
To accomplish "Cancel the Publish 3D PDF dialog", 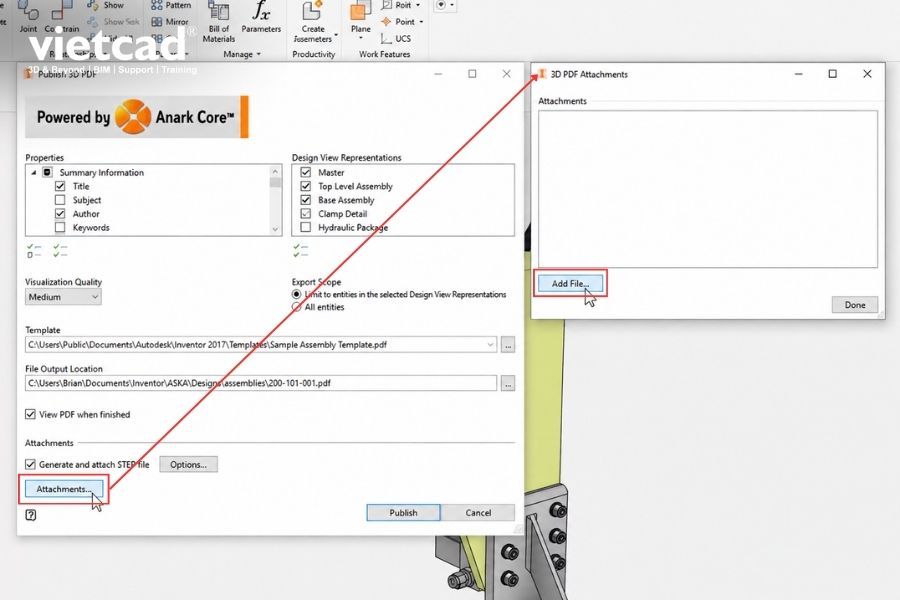I will click(478, 513).
